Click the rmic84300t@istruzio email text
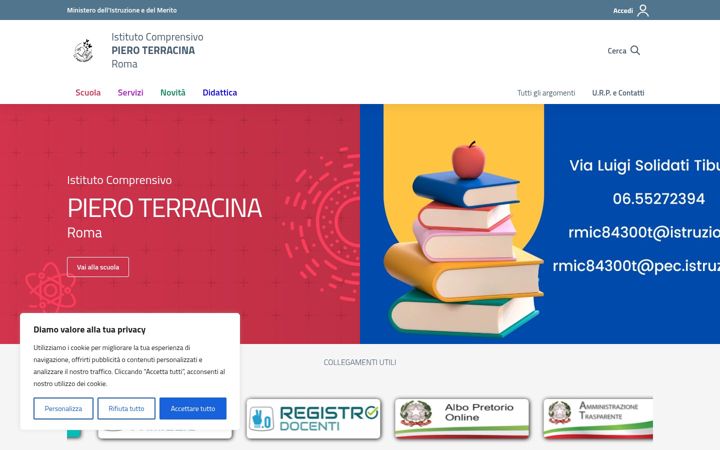 (x=644, y=232)
